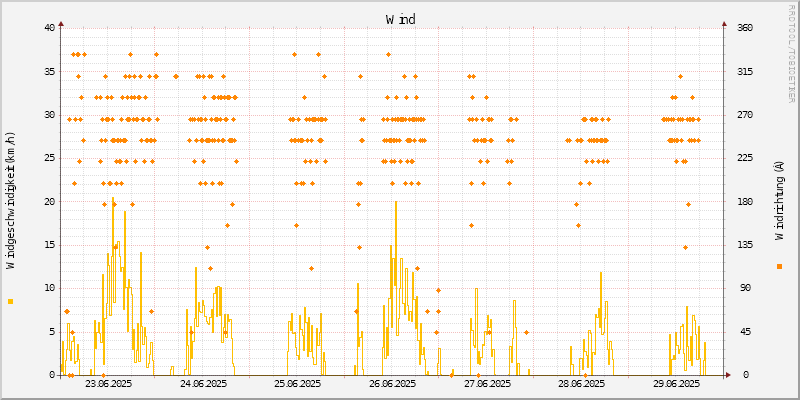Select the 180 wind direction tick label
800x400 pixels.
(745, 201)
